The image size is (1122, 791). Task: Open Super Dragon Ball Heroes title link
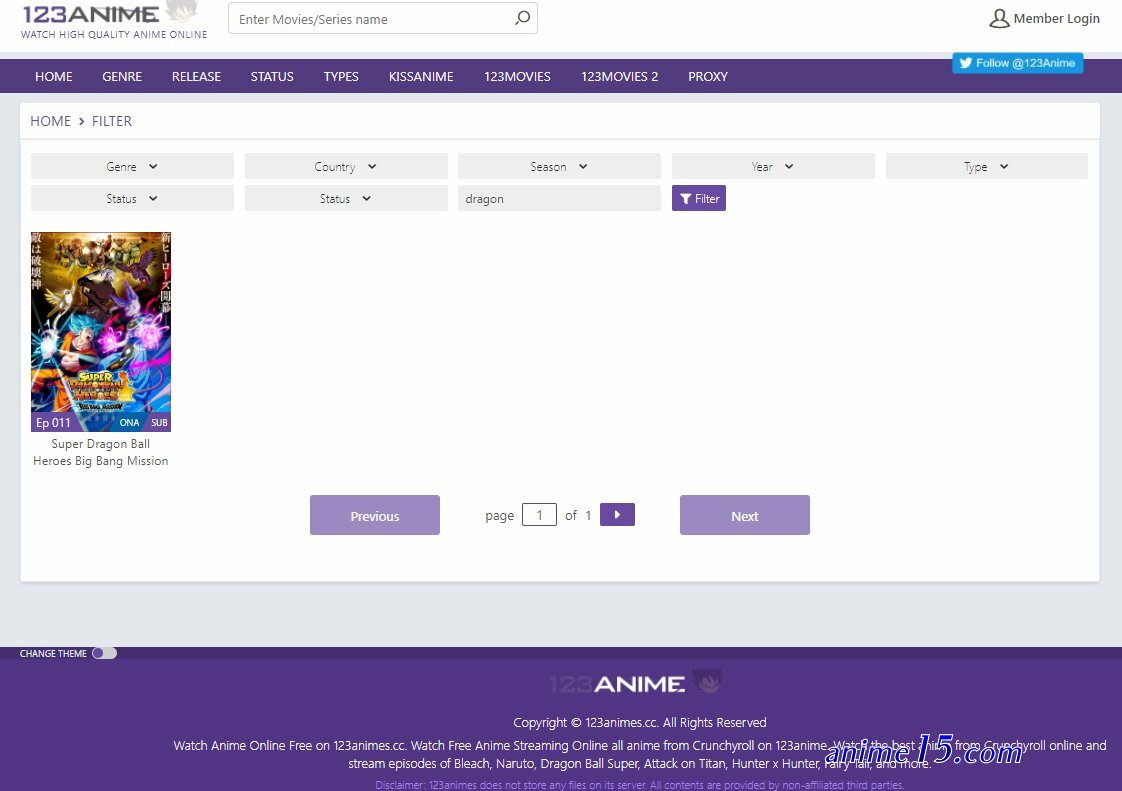(x=101, y=452)
